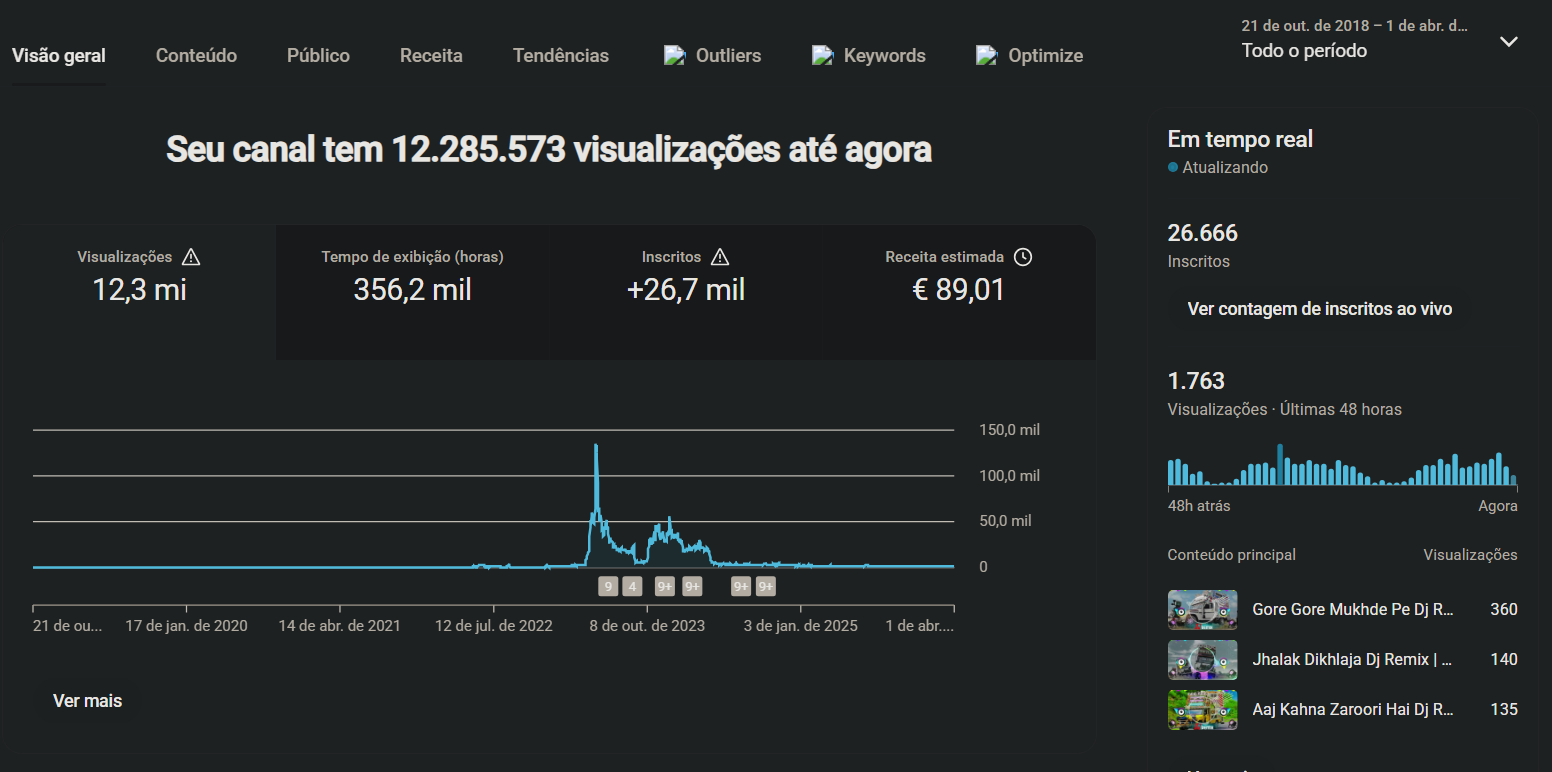
Task: Click the 8 de out. de 2023 date label
Action: pyautogui.click(x=647, y=626)
